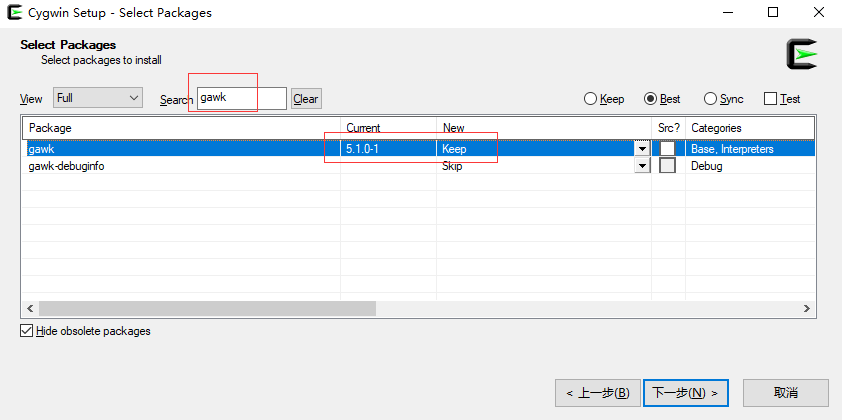Image resolution: width=842 pixels, height=420 pixels.
Task: Close the Cygwin Setup window
Action: coord(819,12)
